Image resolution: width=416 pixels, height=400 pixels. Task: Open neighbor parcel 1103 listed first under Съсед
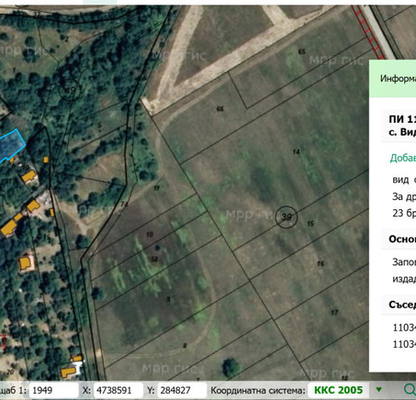pos(404,327)
